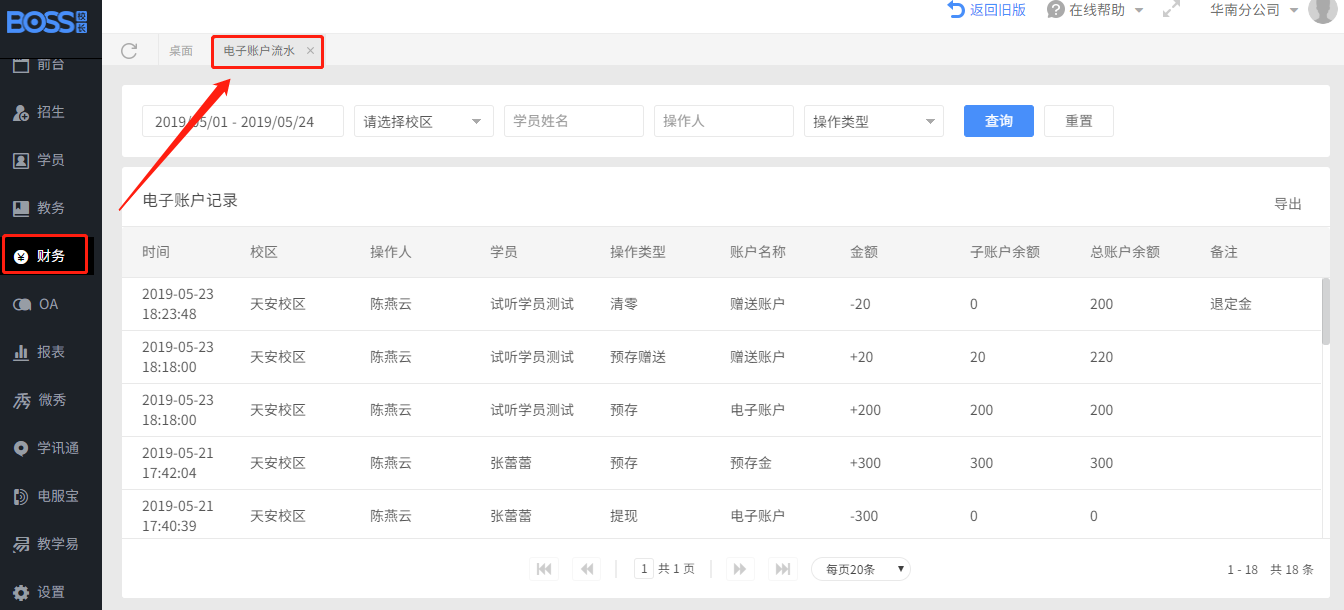Open the 报表 bar chart icon
This screenshot has width=1344, height=610.
pyautogui.click(x=21, y=352)
